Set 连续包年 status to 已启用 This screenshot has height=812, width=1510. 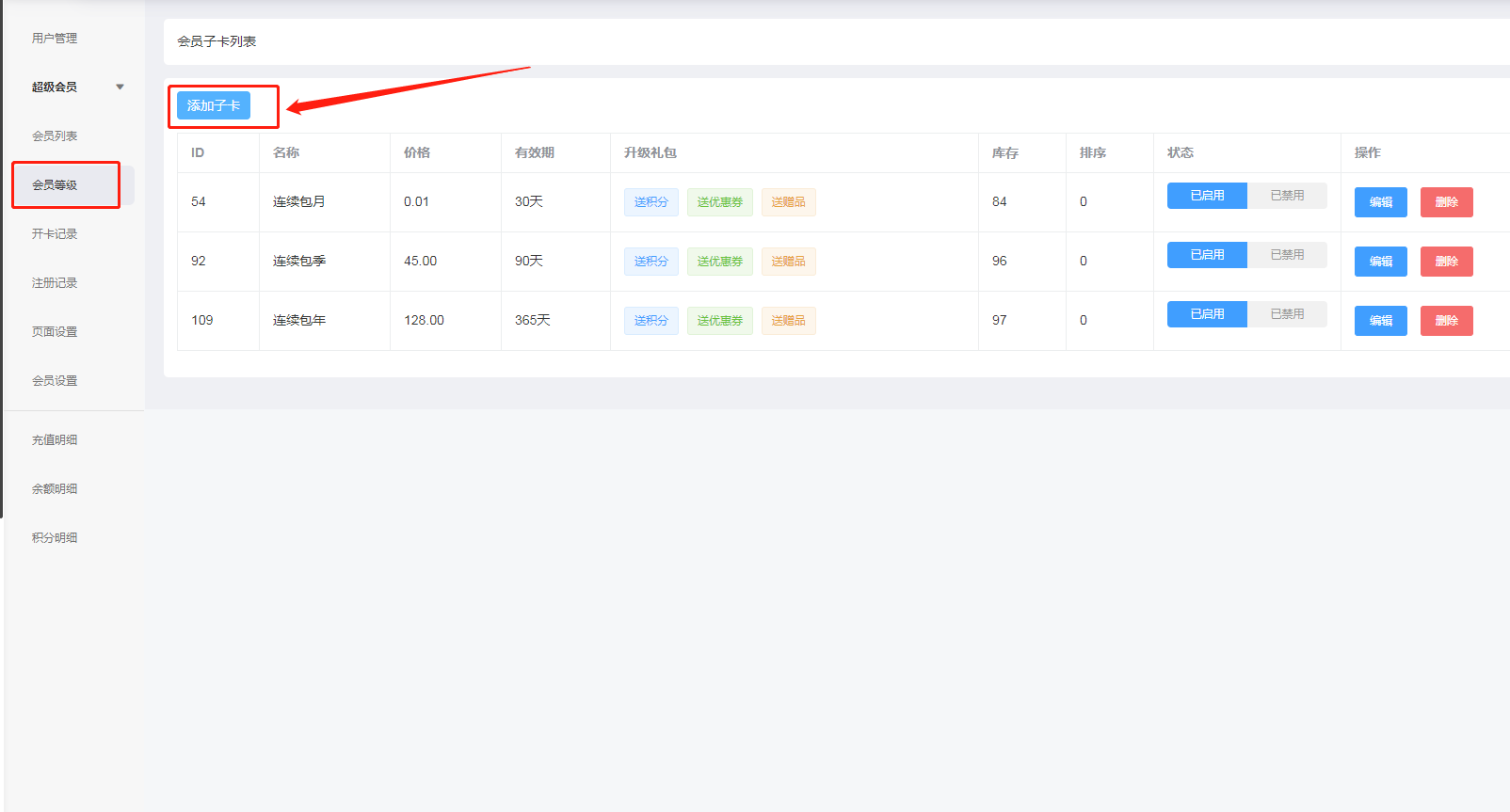point(1207,314)
